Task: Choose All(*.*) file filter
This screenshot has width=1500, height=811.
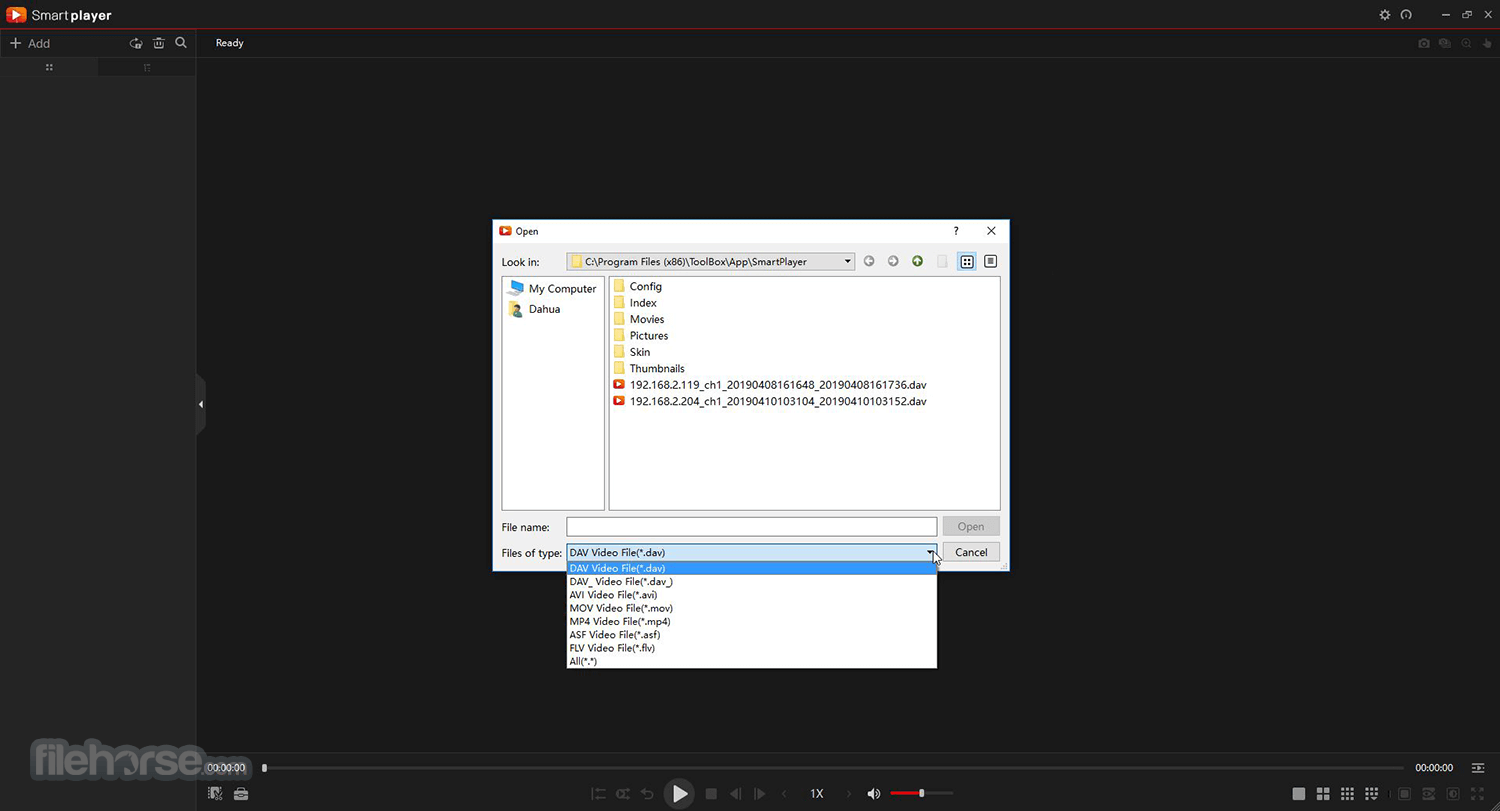Action: point(752,661)
